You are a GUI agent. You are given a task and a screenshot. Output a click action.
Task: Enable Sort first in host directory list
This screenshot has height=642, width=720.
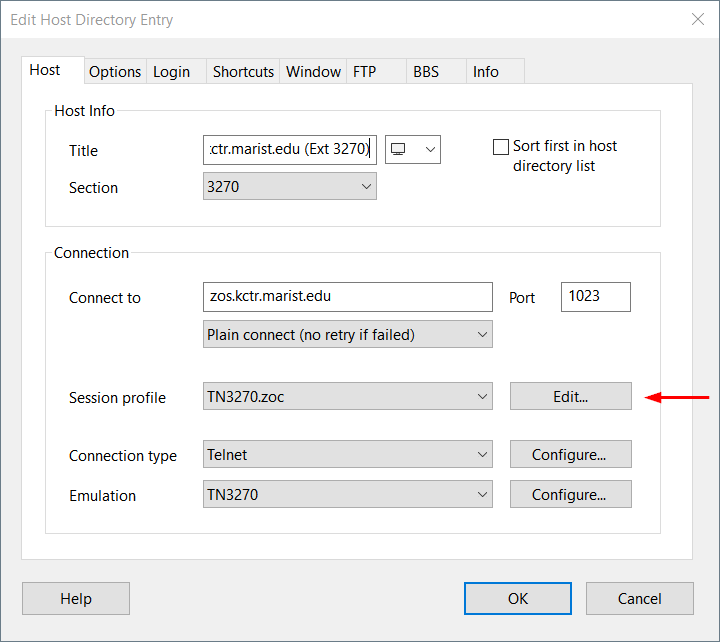coord(501,147)
